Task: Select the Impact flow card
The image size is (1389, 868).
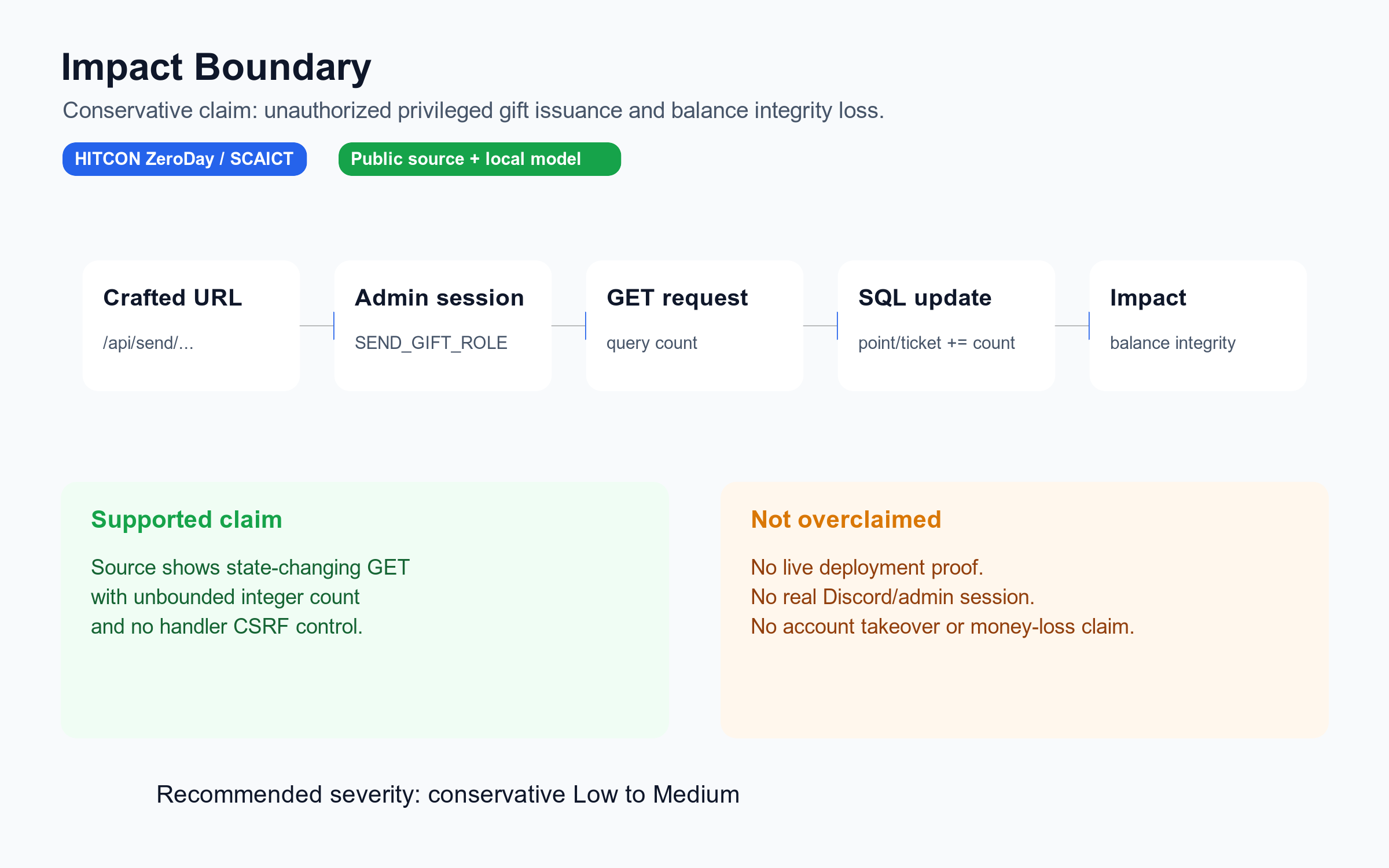Action: 1198,326
